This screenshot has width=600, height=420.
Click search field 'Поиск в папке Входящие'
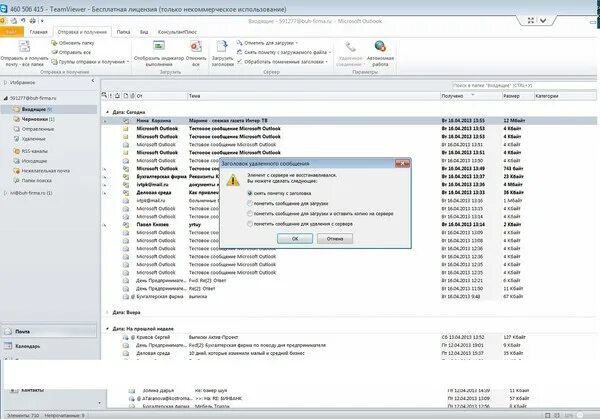click(523, 85)
